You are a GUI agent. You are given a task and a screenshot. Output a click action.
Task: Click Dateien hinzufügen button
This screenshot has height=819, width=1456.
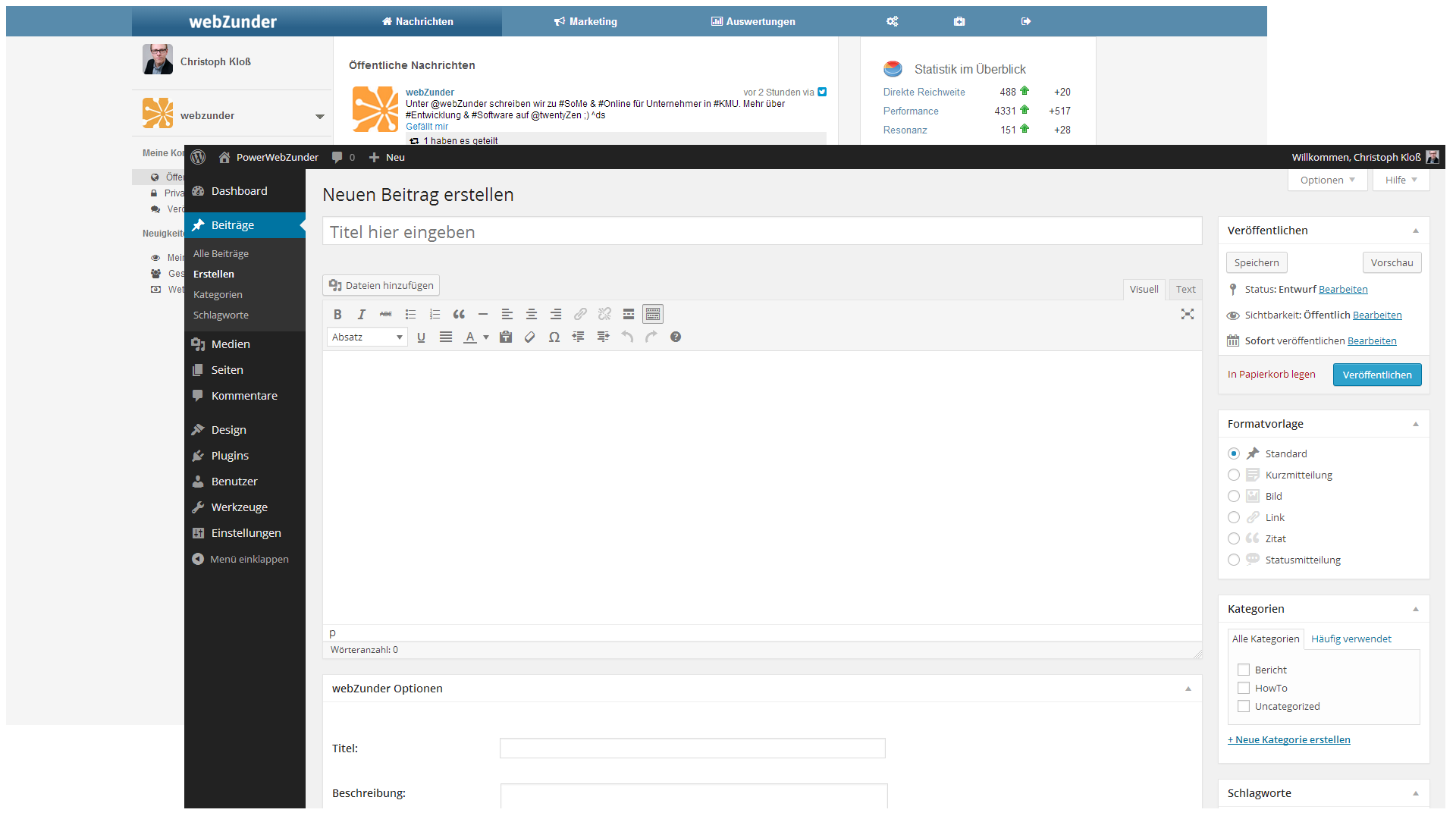[x=381, y=285]
